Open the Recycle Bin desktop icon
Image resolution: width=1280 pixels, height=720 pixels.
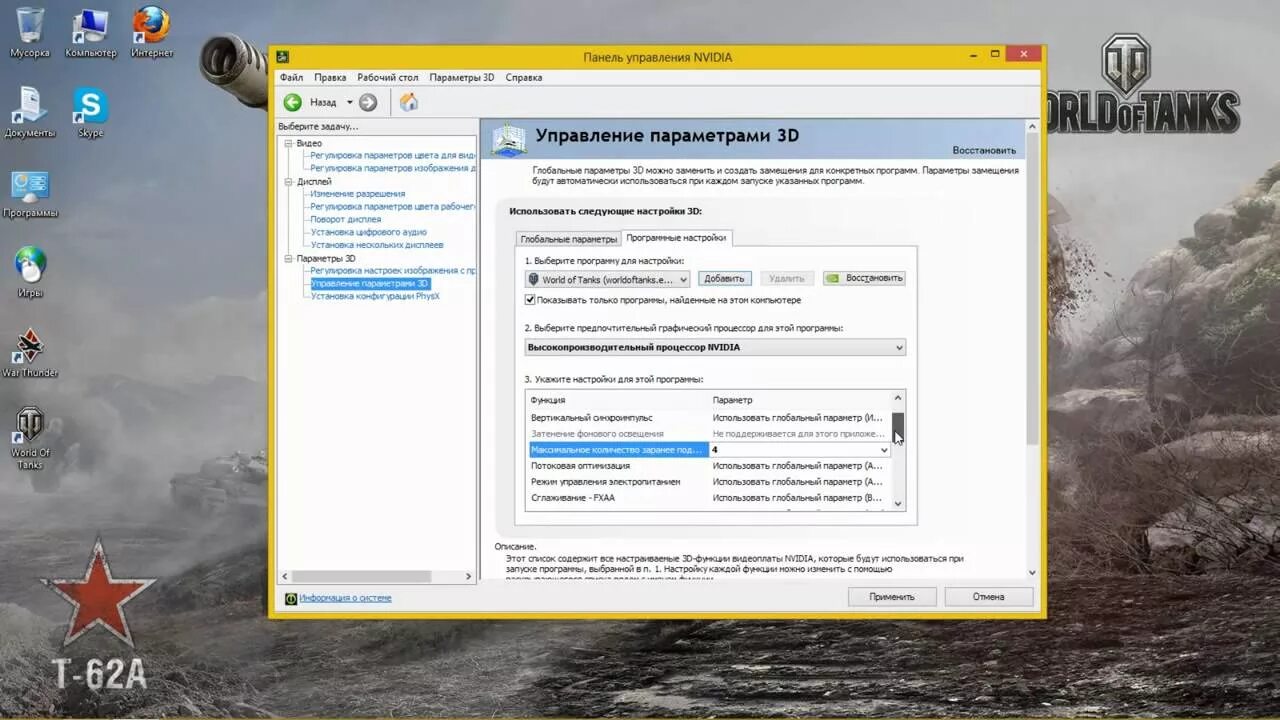click(30, 31)
